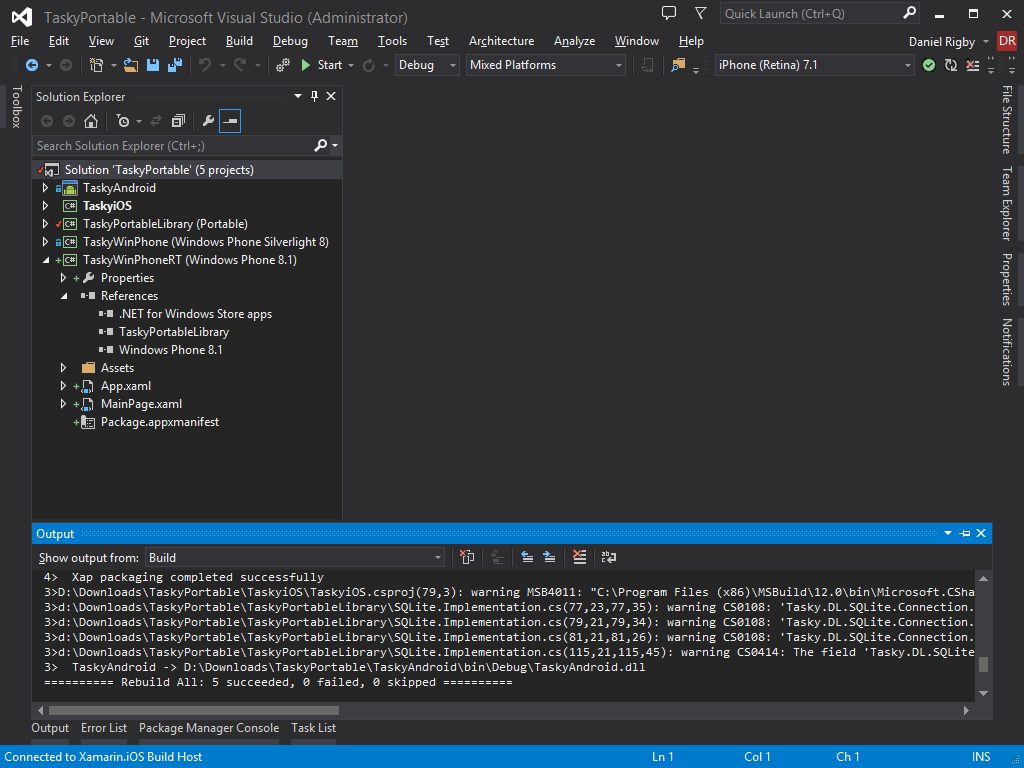Click the DR user avatar

point(1007,40)
